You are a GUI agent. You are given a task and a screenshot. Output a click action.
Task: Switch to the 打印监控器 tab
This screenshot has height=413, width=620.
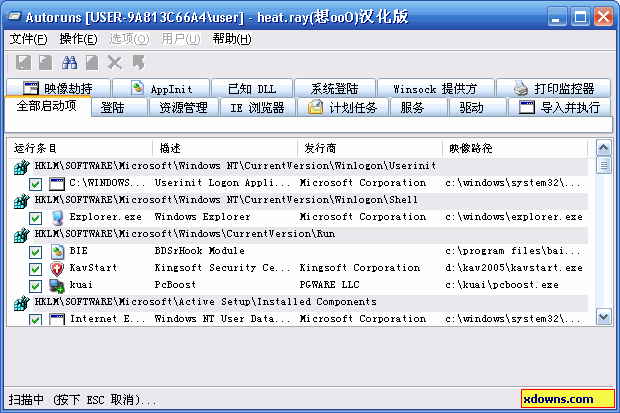pyautogui.click(x=554, y=88)
